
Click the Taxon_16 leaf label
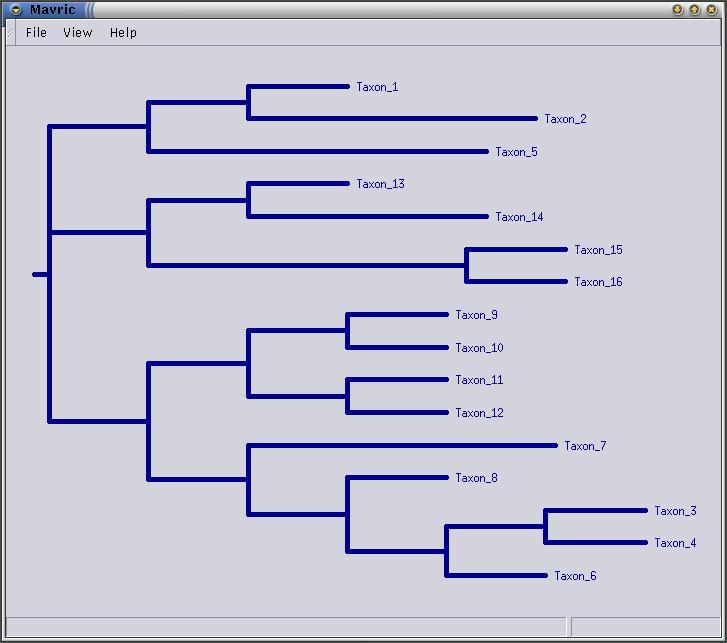pyautogui.click(x=598, y=282)
